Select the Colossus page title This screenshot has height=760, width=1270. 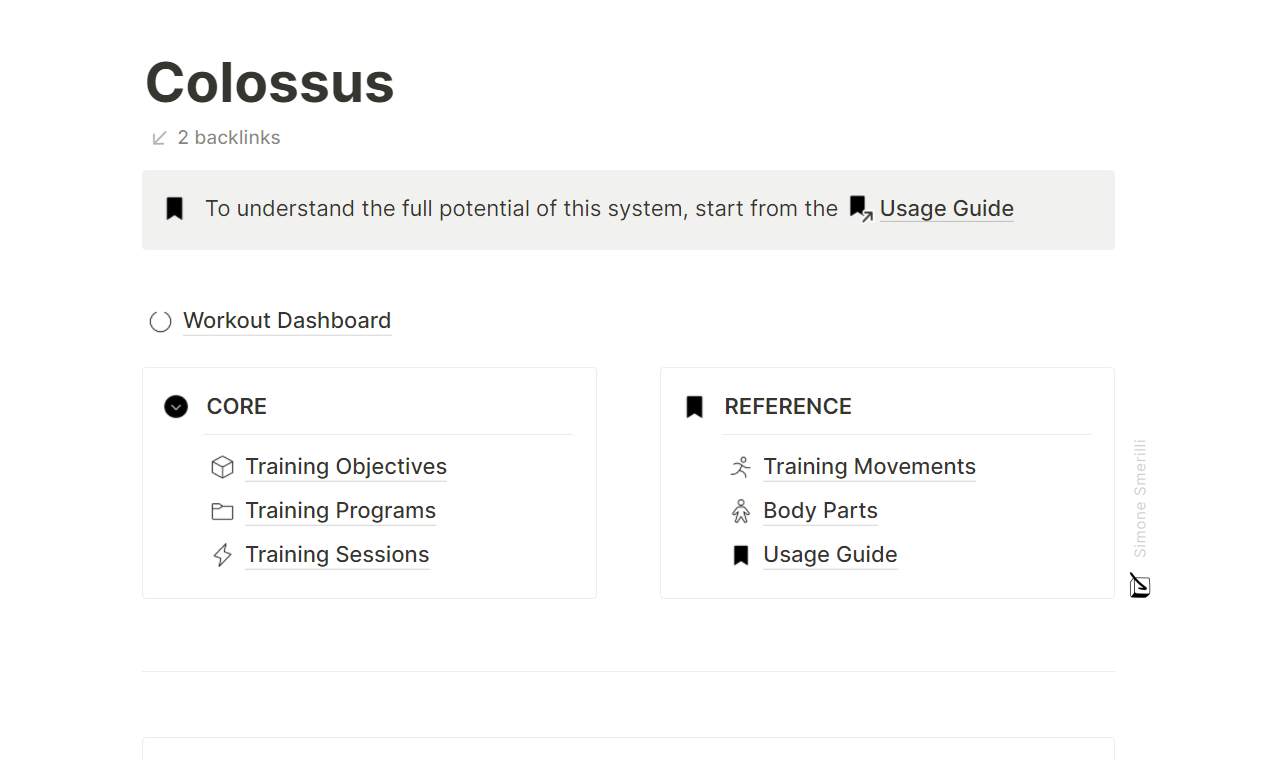(269, 84)
